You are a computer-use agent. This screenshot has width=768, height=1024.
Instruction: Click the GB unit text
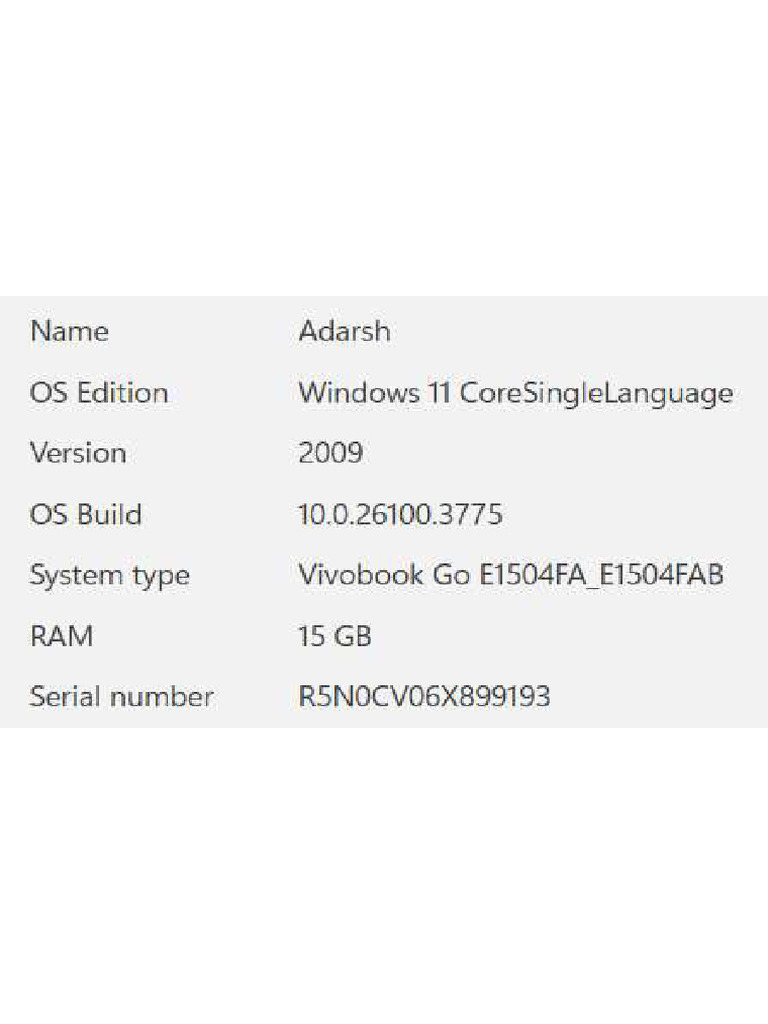click(352, 636)
